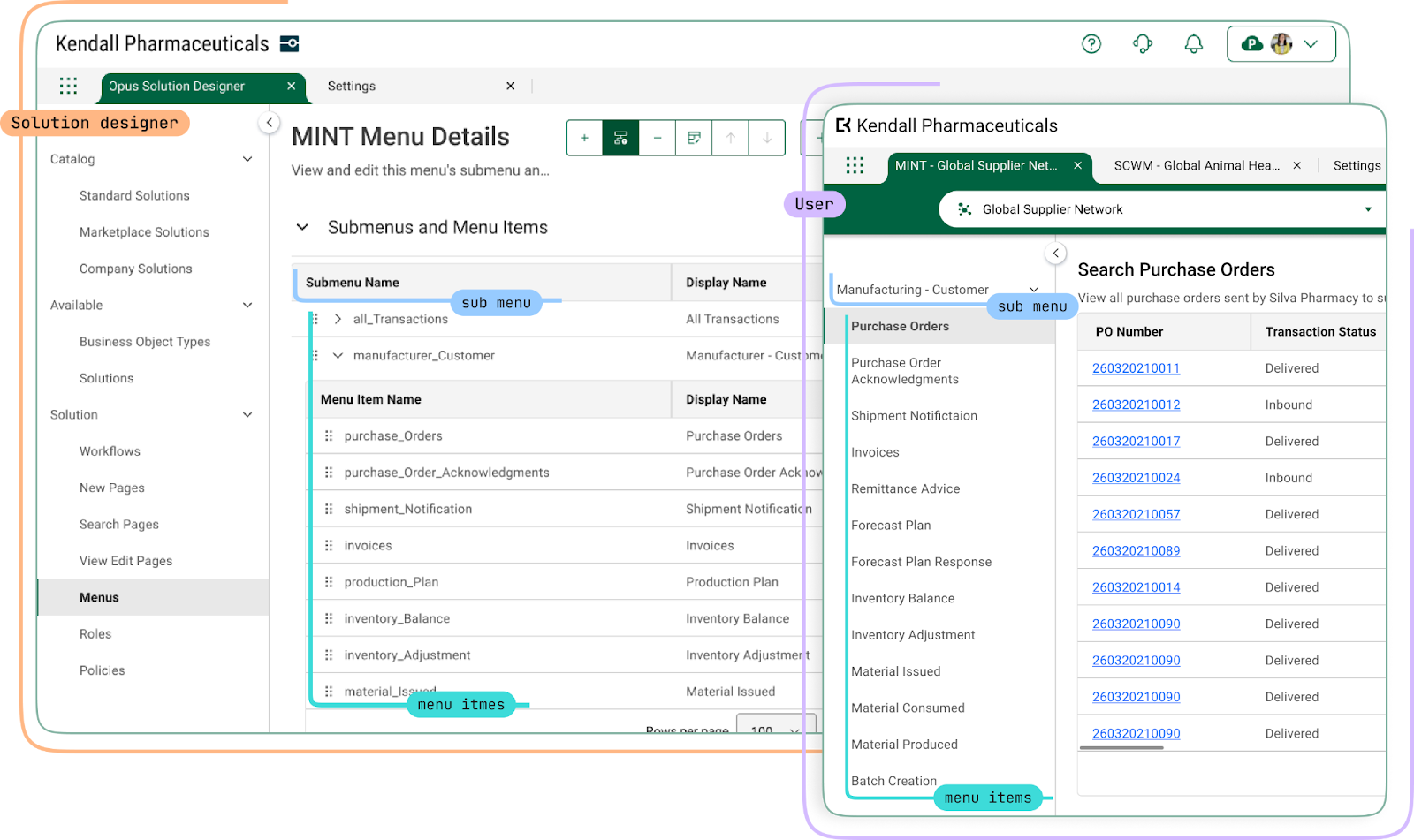
Task: Collapse the Manufacturing - Customer submenu
Action: click(x=1034, y=290)
